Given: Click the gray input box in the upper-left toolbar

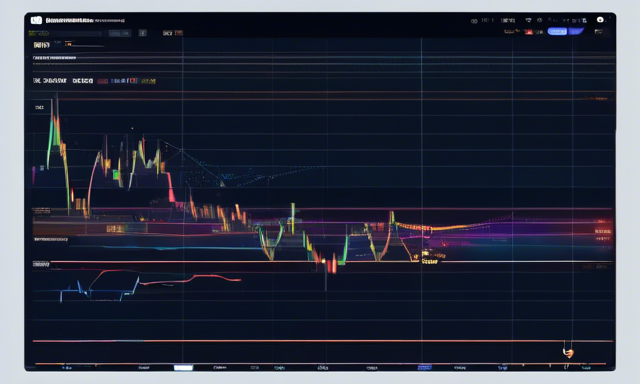Looking at the screenshot, I should click(x=120, y=33).
